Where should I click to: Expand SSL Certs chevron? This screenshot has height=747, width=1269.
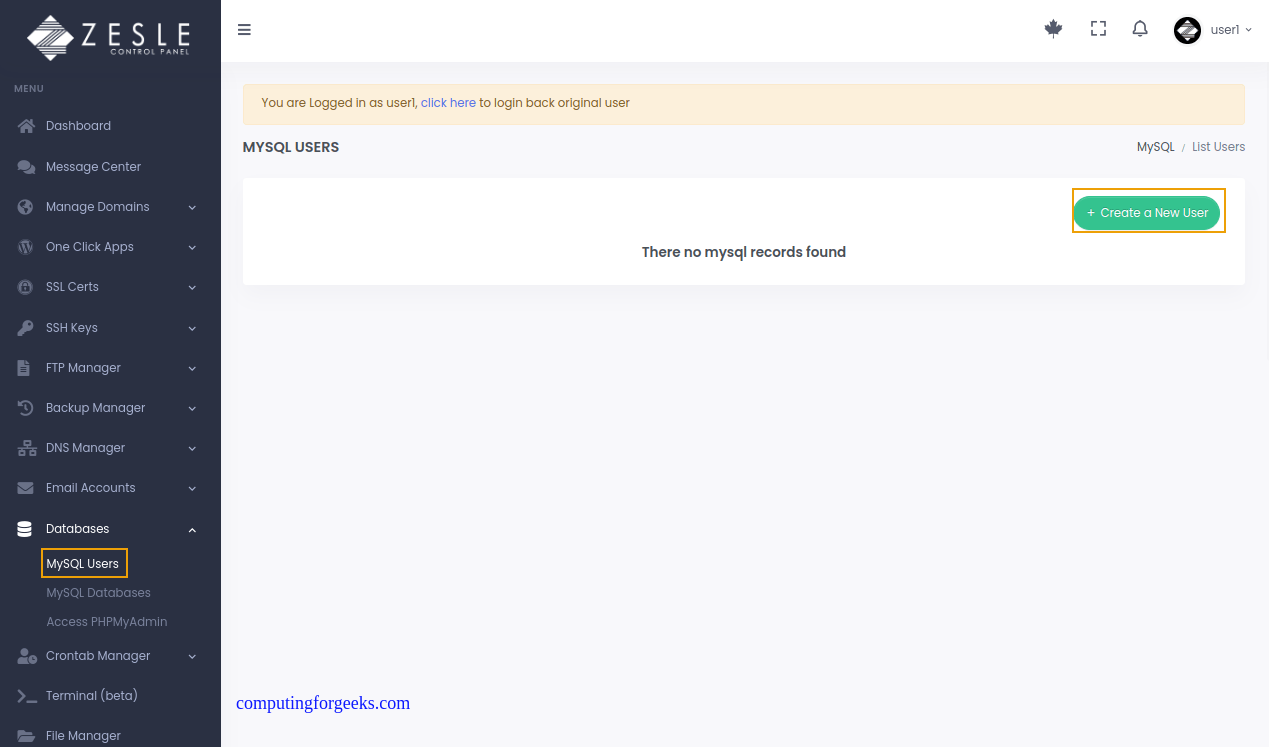[192, 288]
